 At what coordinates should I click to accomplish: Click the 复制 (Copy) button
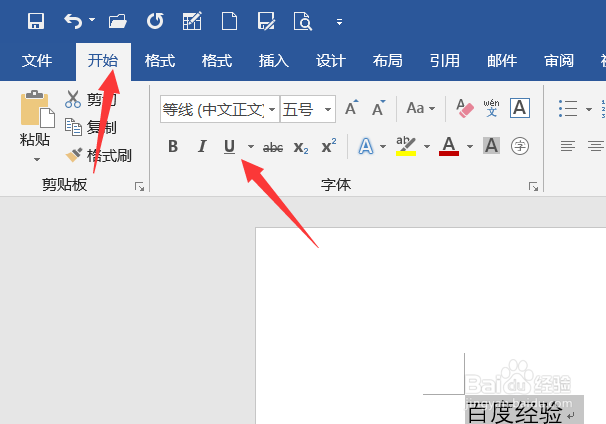(91, 127)
